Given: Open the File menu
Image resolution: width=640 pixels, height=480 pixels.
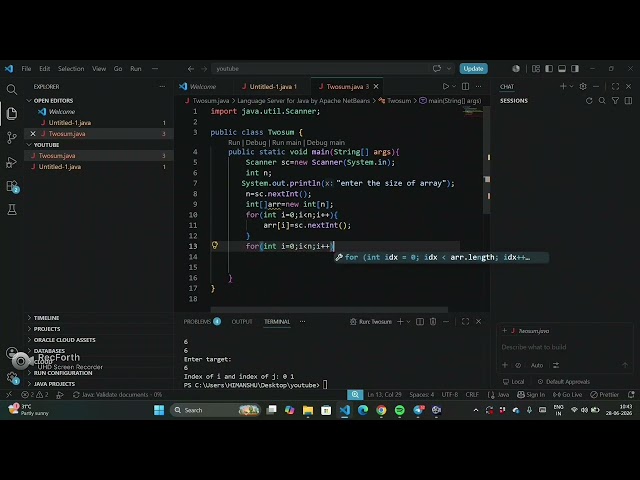Looking at the screenshot, I should pyautogui.click(x=26, y=69).
